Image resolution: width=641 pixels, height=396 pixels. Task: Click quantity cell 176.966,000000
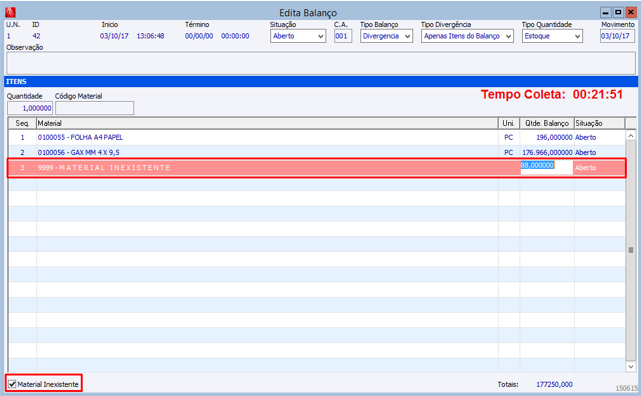[x=547, y=152]
